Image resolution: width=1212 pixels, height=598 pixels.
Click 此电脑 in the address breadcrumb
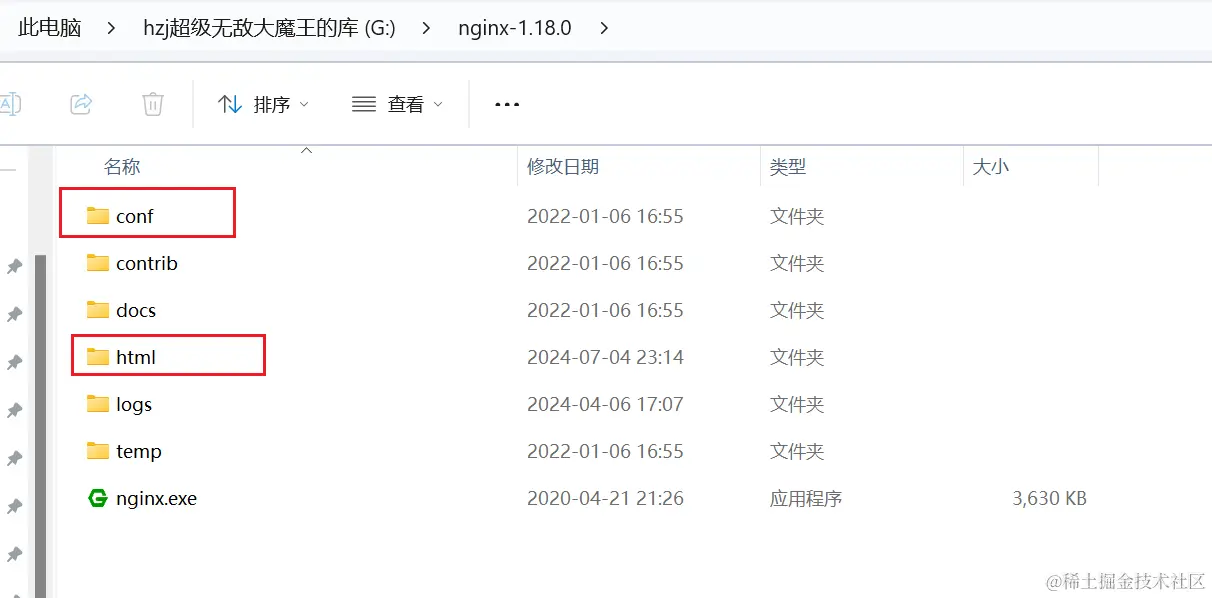[50, 28]
